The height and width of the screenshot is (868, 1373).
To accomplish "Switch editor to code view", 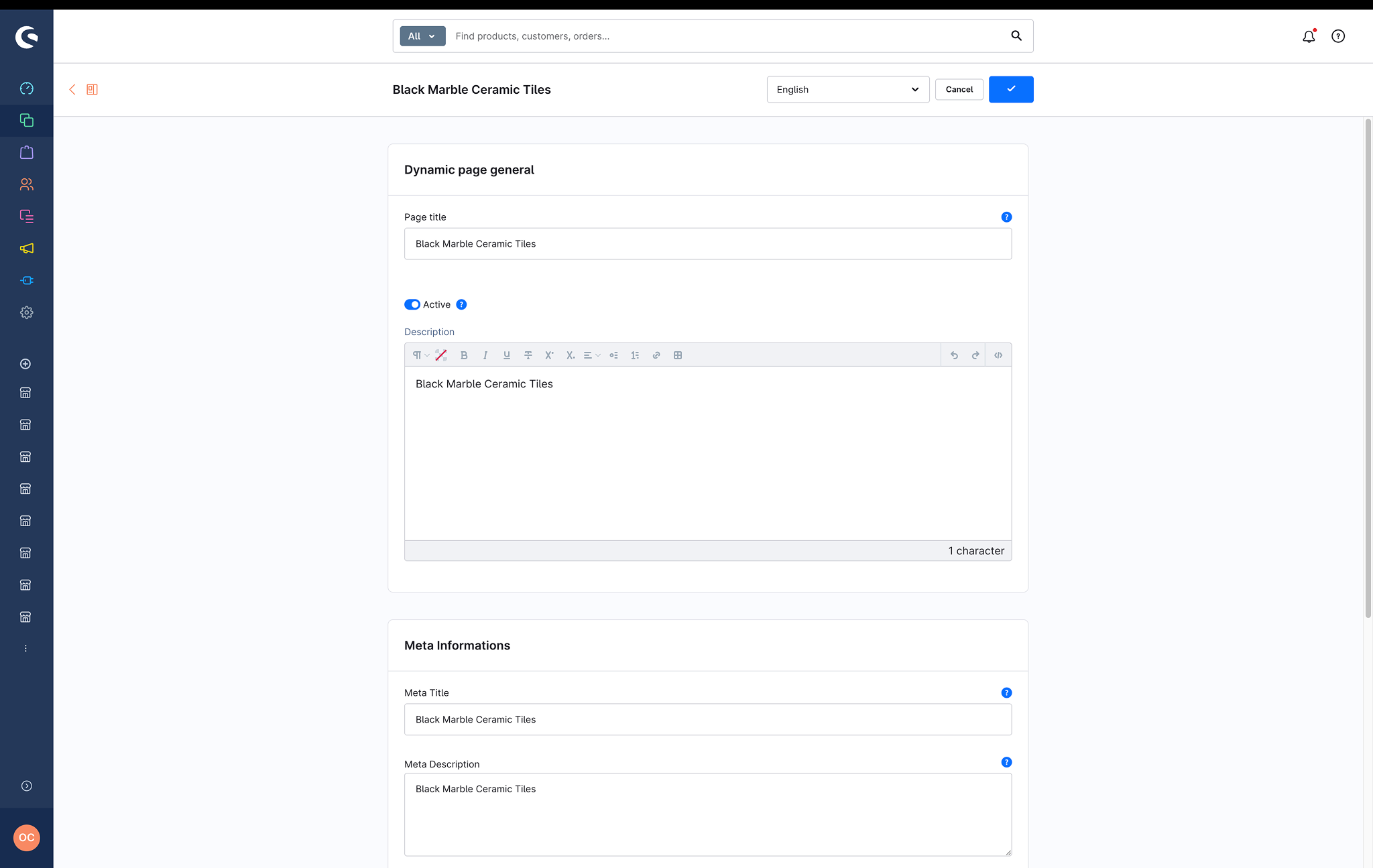I will [998, 355].
